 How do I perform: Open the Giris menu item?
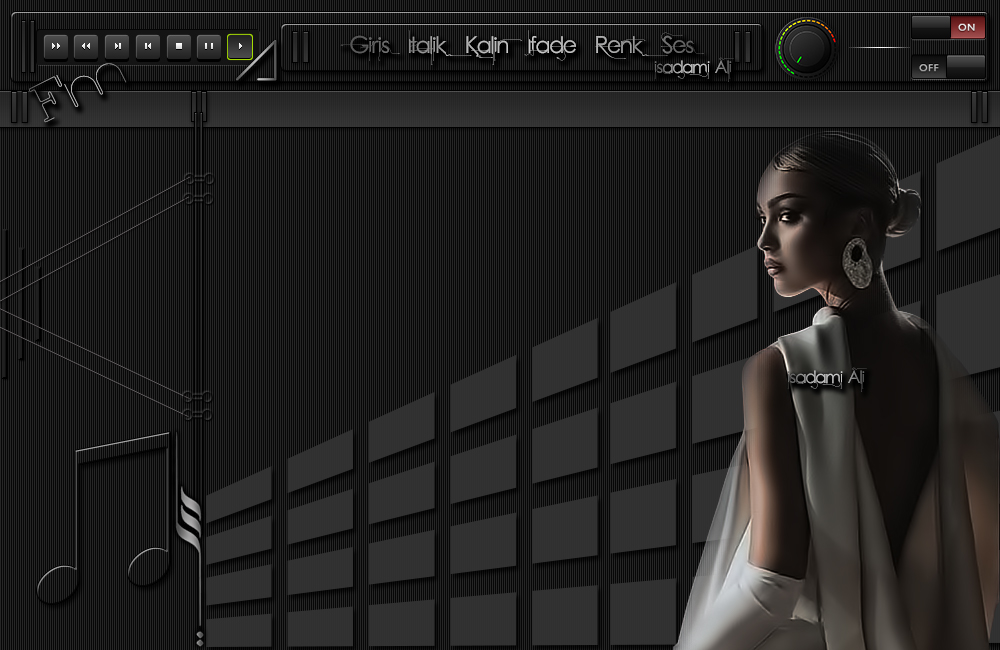(x=370, y=46)
